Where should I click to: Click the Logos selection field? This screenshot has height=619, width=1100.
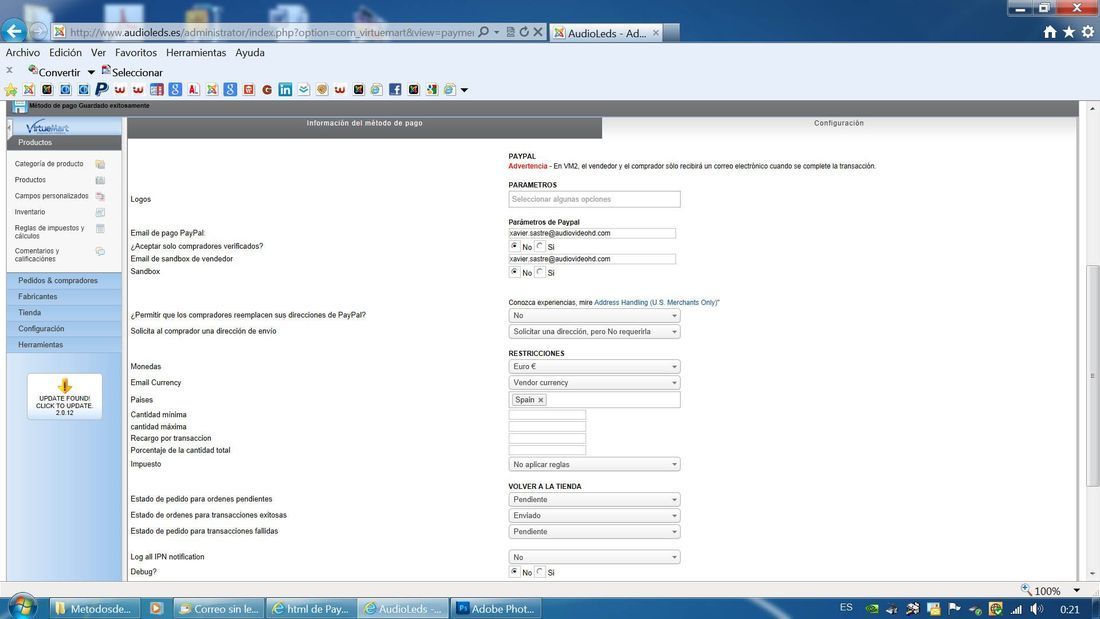594,199
